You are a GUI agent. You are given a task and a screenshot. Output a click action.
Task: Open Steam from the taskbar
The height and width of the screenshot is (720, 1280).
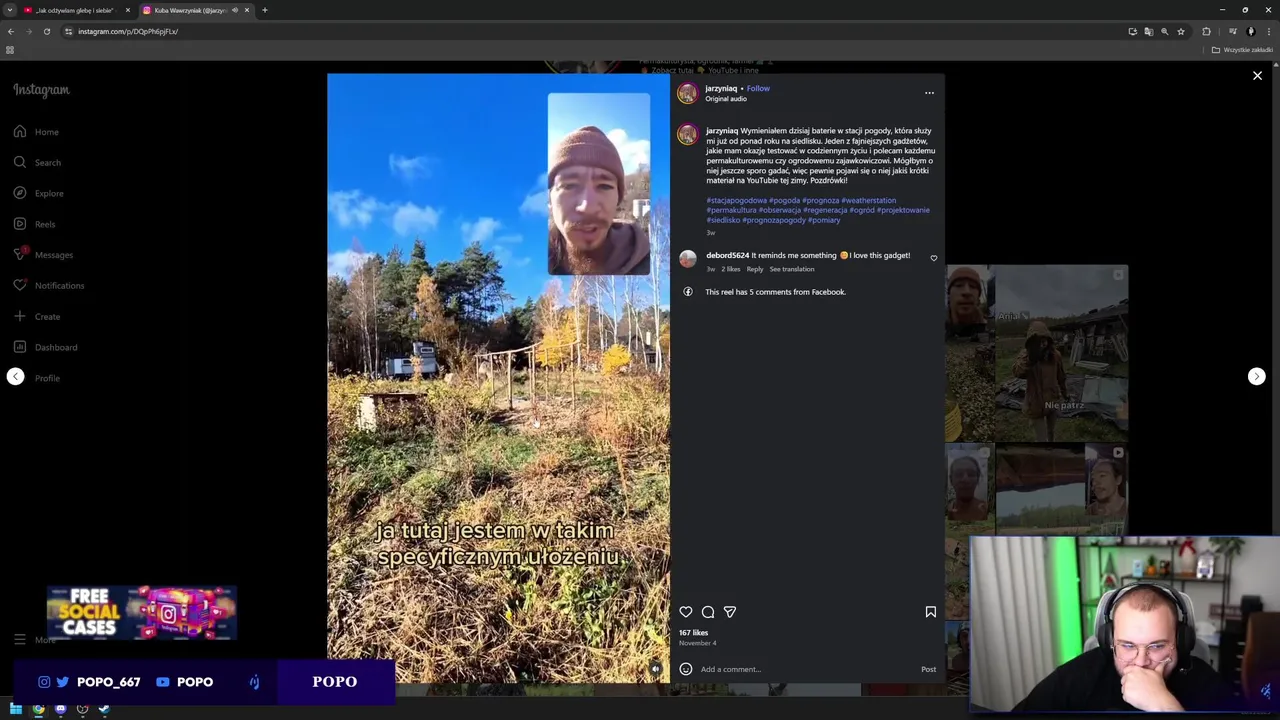point(104,709)
